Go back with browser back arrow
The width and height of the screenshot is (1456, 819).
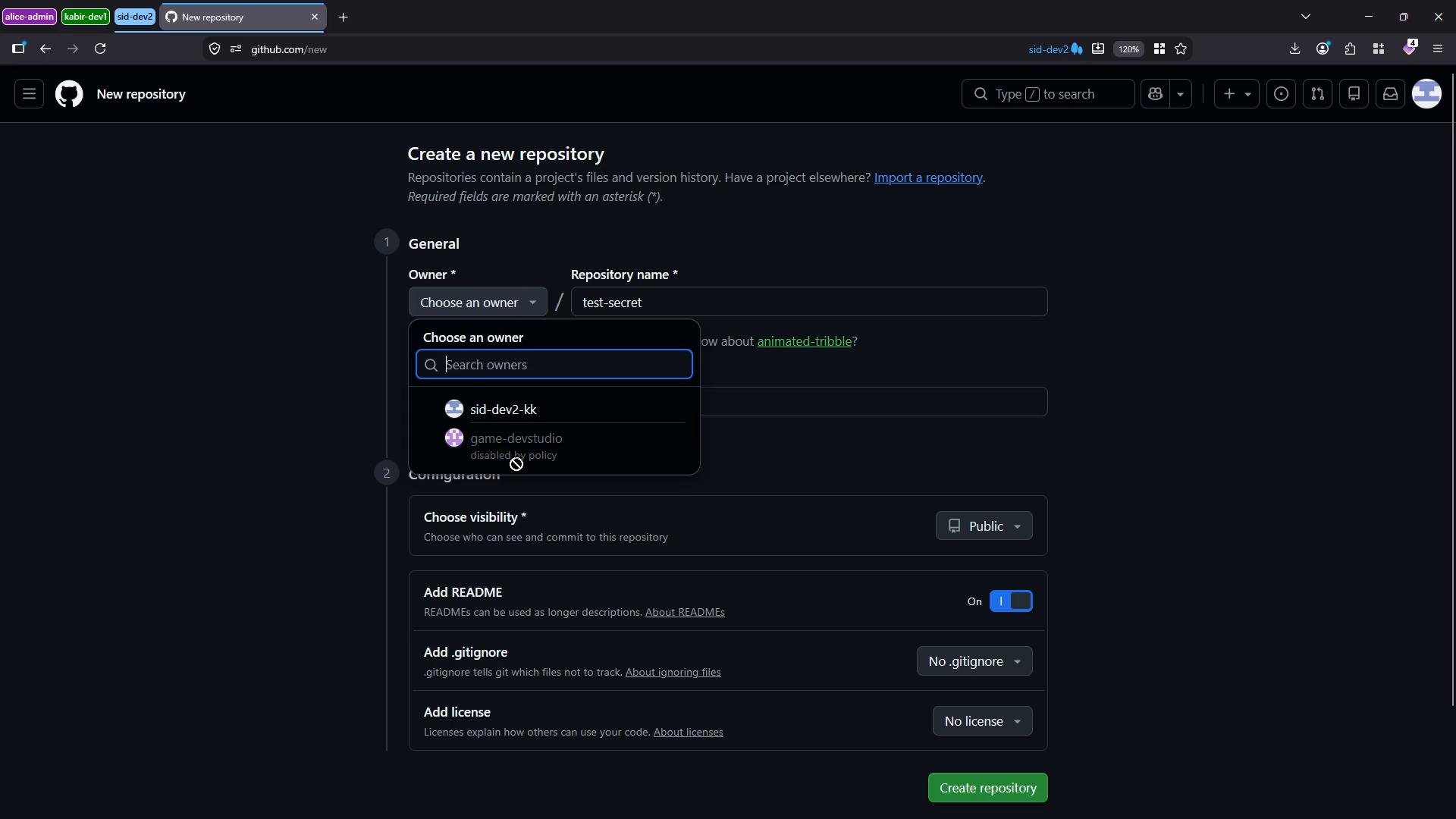coord(45,49)
